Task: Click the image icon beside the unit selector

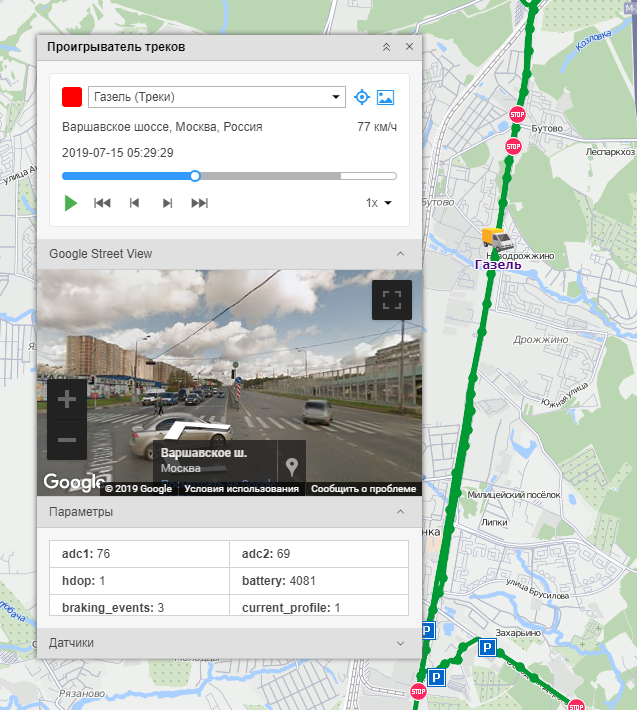Action: [386, 97]
